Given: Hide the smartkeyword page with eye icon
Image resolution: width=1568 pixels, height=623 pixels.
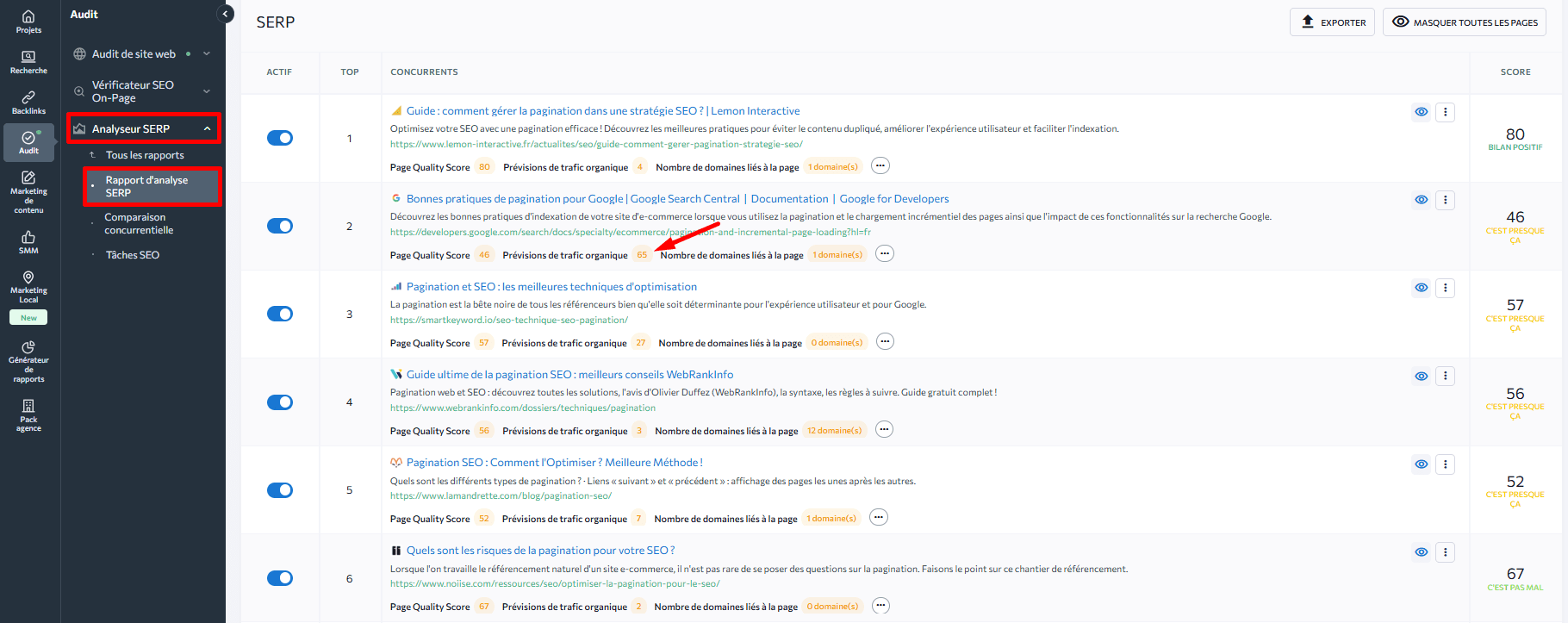Looking at the screenshot, I should (1422, 288).
